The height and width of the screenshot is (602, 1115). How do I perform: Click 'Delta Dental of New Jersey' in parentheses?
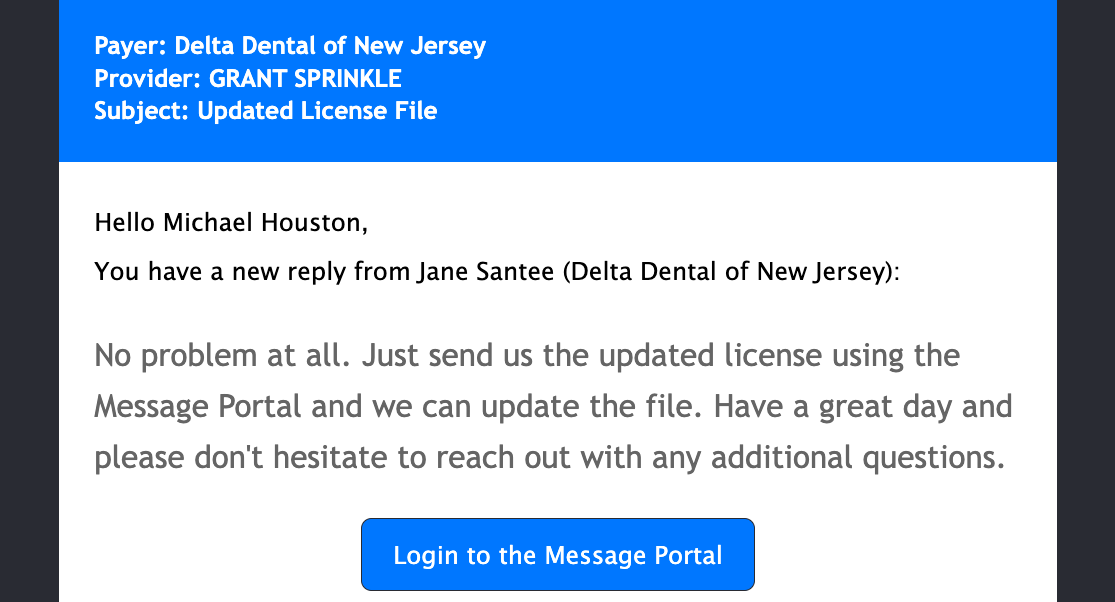click(728, 272)
